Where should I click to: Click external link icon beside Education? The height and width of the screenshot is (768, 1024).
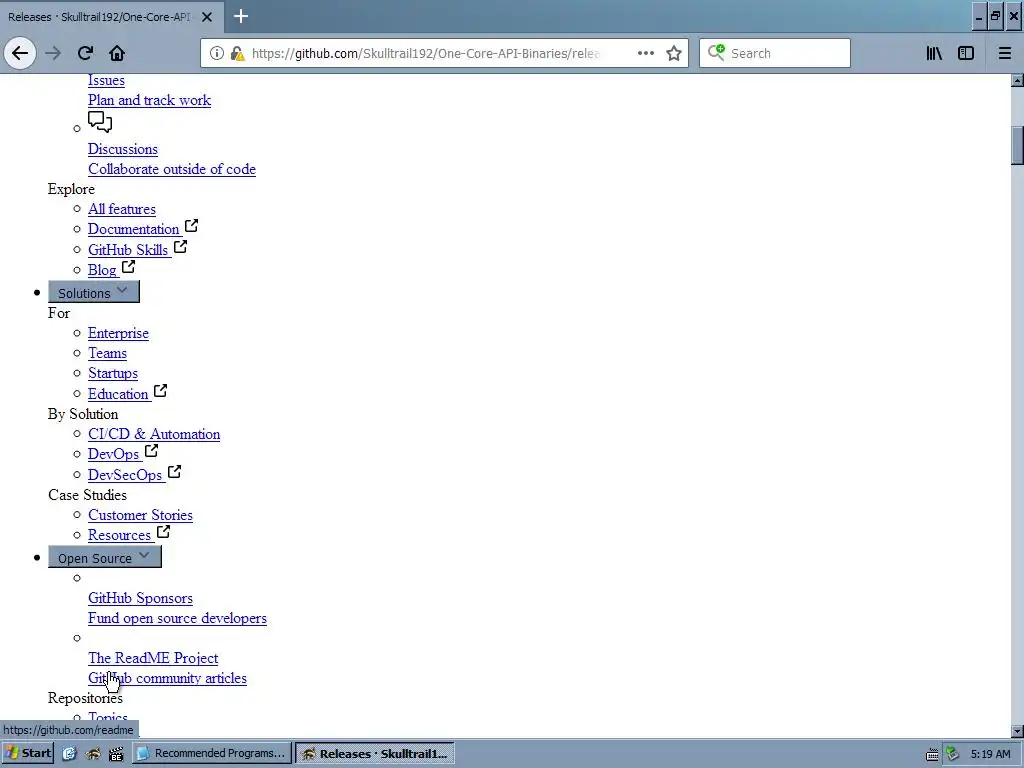[160, 391]
